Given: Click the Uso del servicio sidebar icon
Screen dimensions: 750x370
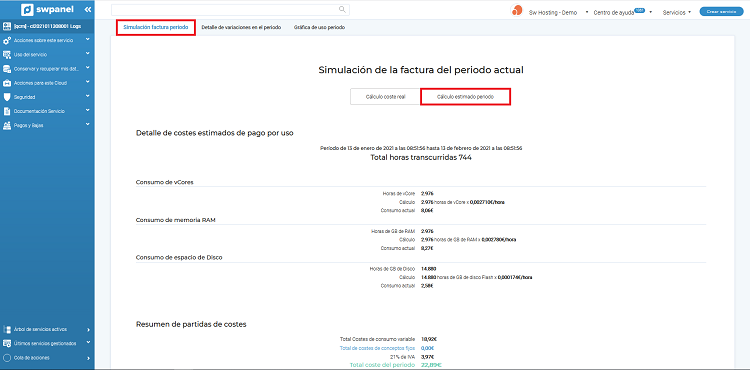Looking at the screenshot, I should 7,54.
